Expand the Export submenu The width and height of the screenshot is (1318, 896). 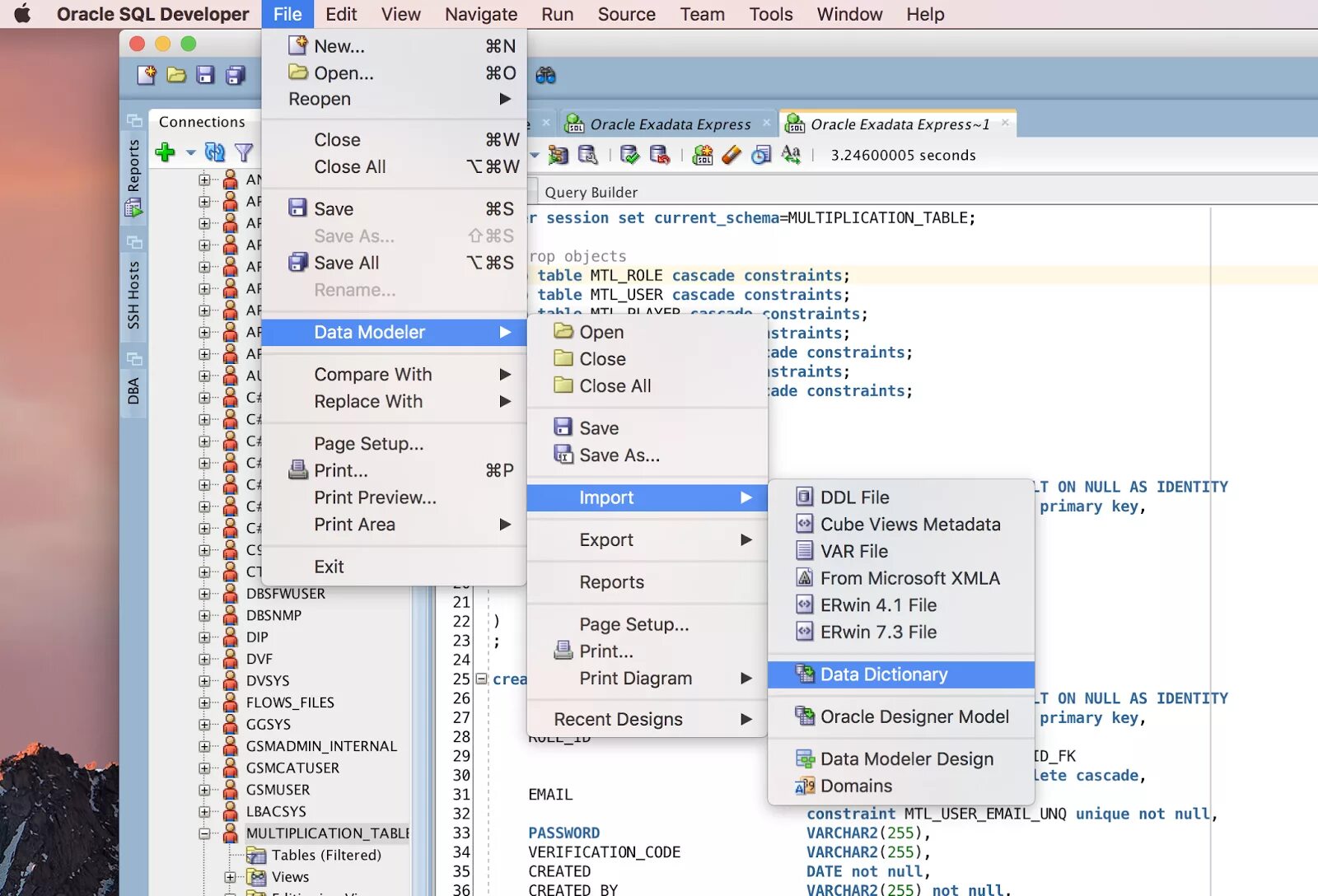(x=647, y=540)
